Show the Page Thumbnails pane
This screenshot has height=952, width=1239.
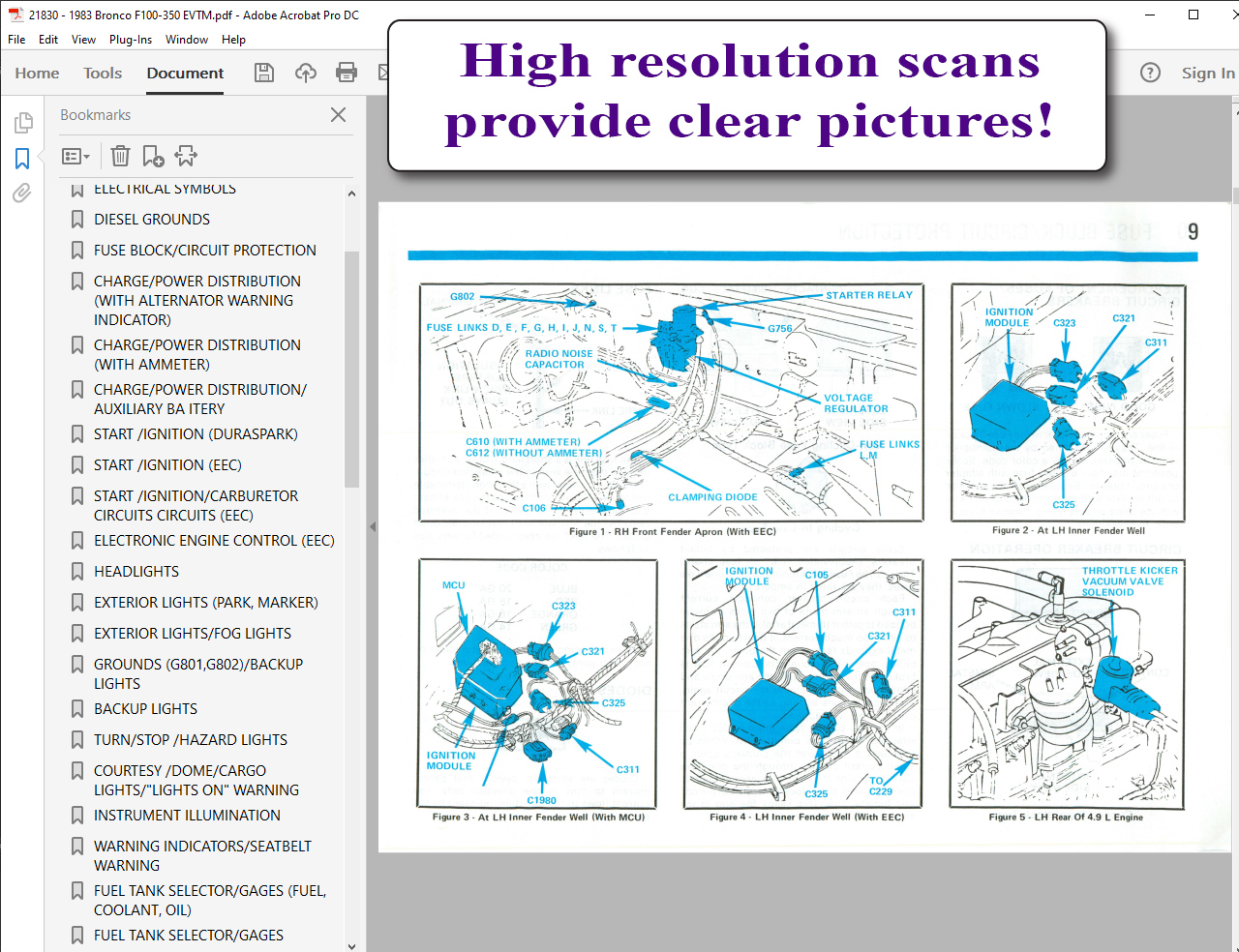click(x=22, y=123)
